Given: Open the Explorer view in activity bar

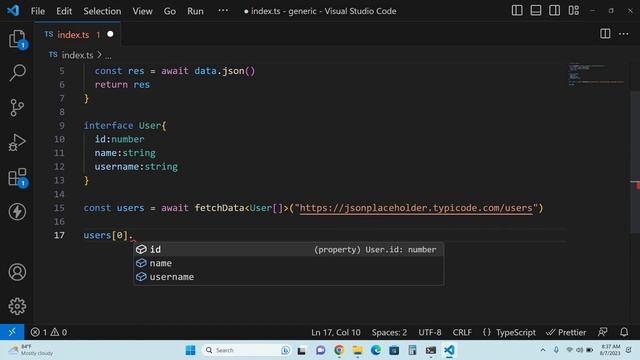Looking at the screenshot, I should [17, 39].
